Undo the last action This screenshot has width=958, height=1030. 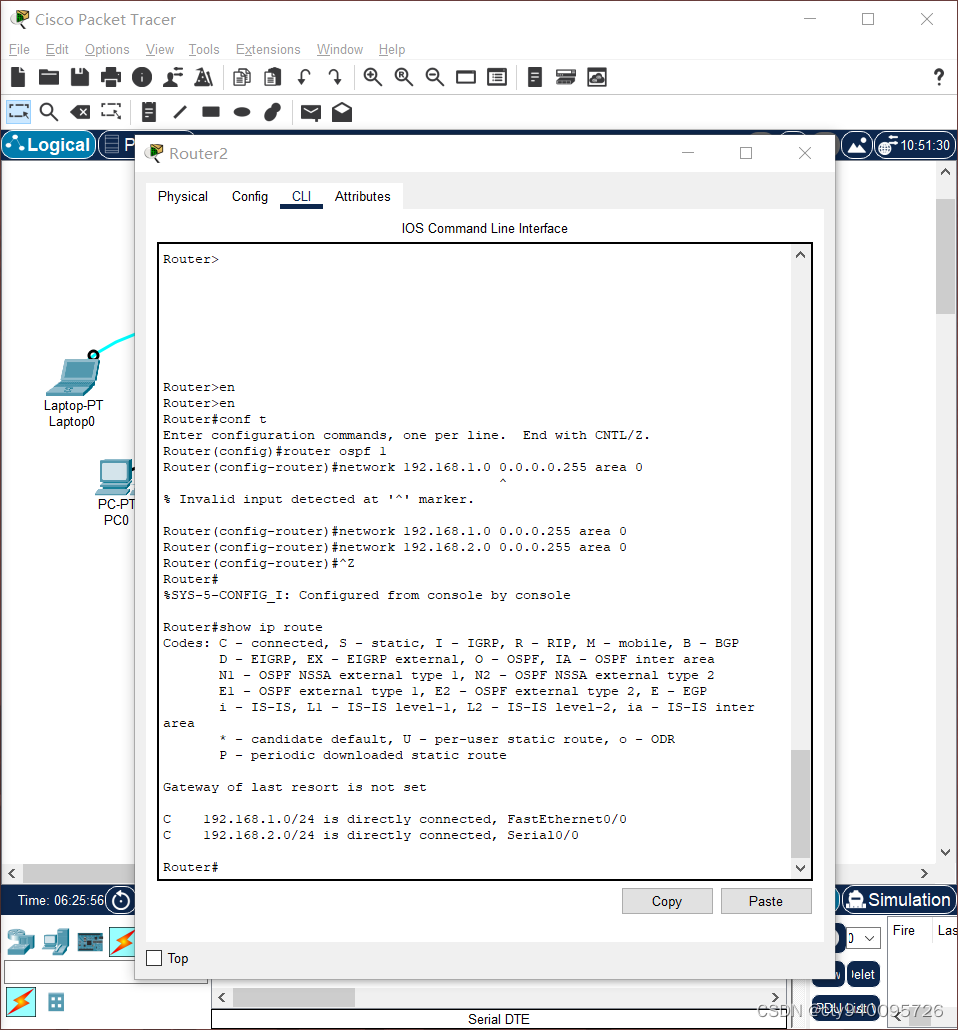point(304,78)
